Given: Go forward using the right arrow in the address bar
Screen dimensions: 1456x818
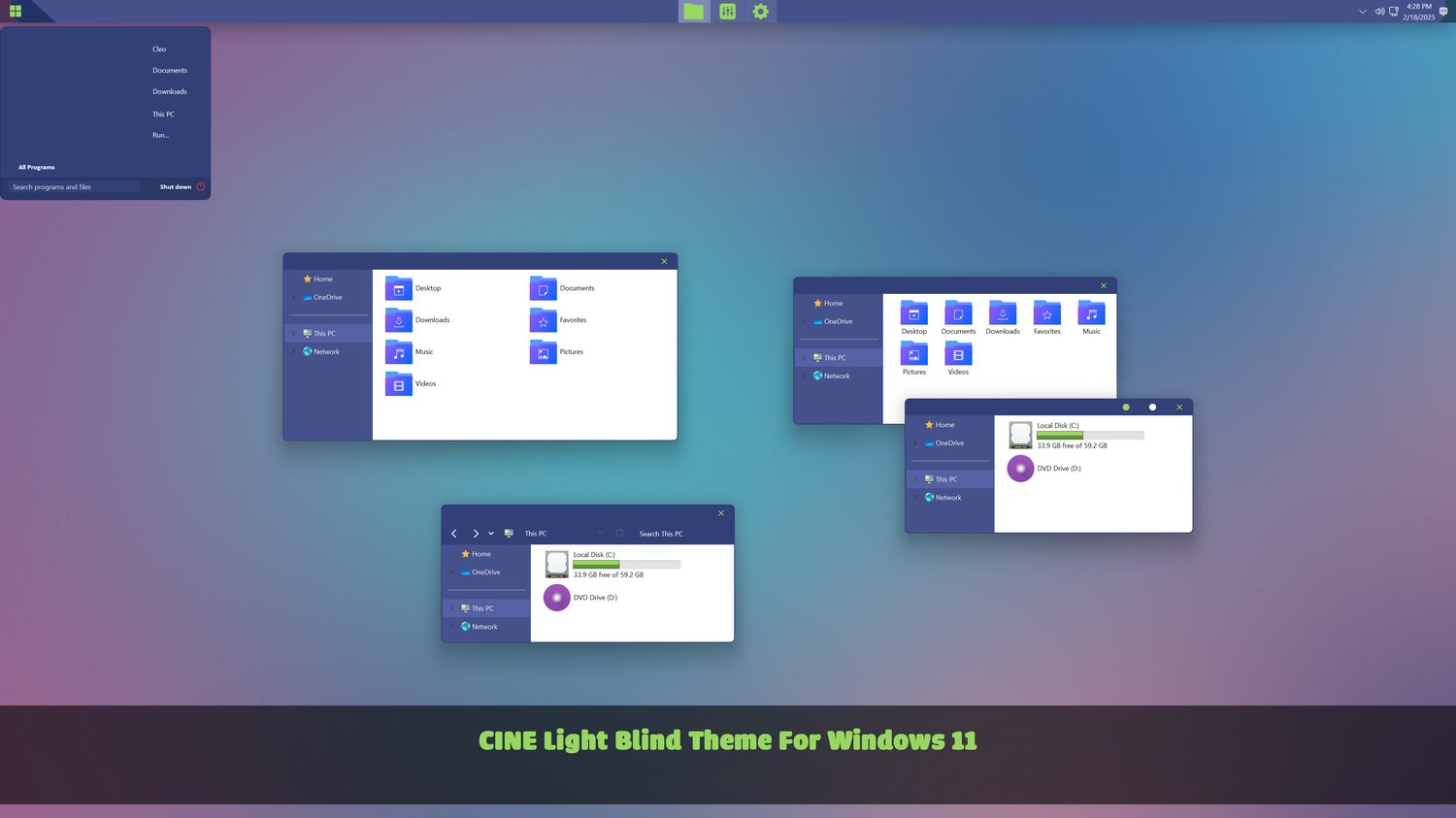Looking at the screenshot, I should point(476,534).
